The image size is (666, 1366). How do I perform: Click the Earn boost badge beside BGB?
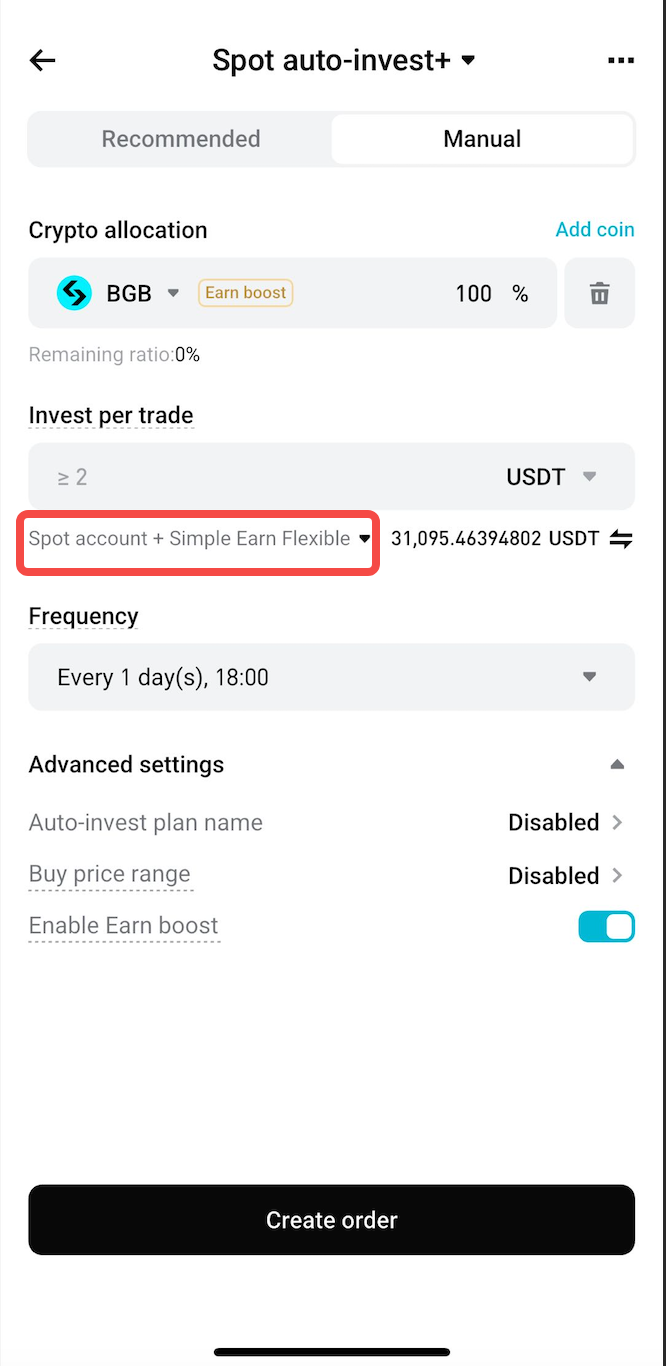pos(245,292)
